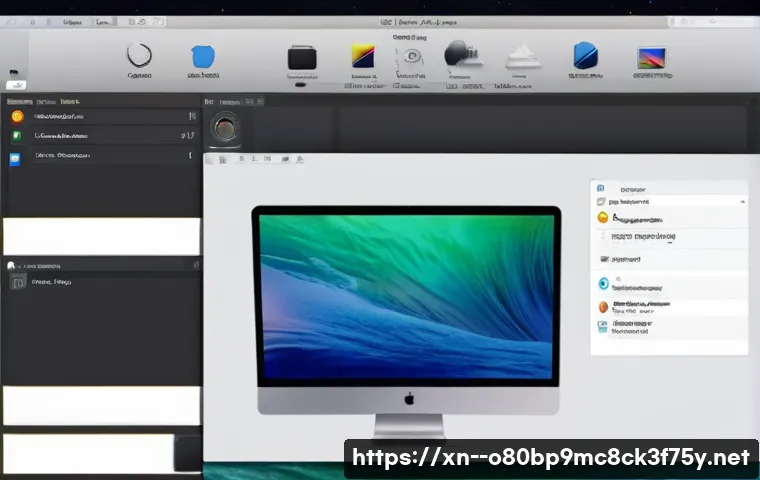Click the circular ring icon in the top toolbar

click(x=139, y=56)
